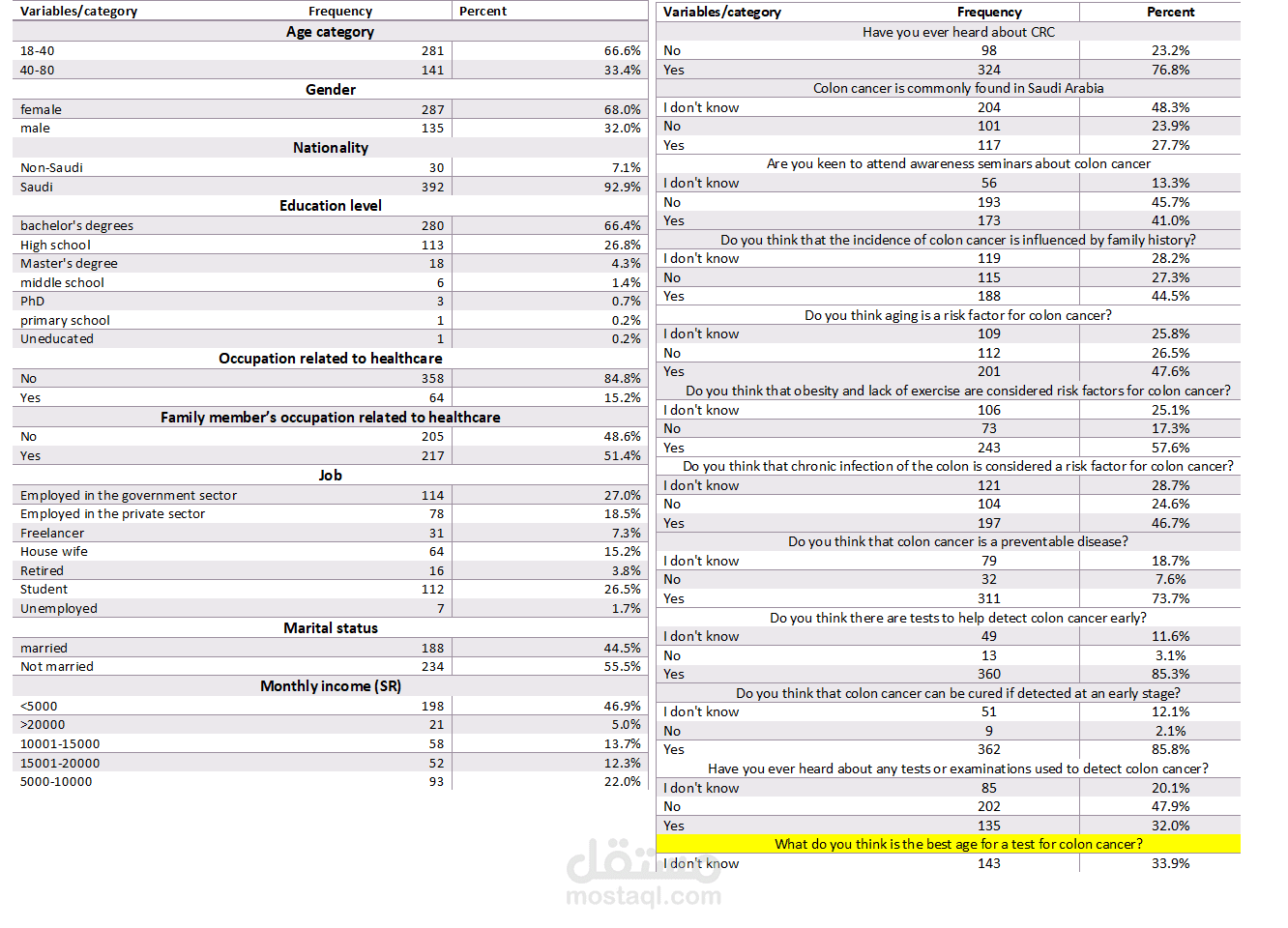Click the '15001-20000' income row label
The image size is (1288, 928).
coord(60,764)
